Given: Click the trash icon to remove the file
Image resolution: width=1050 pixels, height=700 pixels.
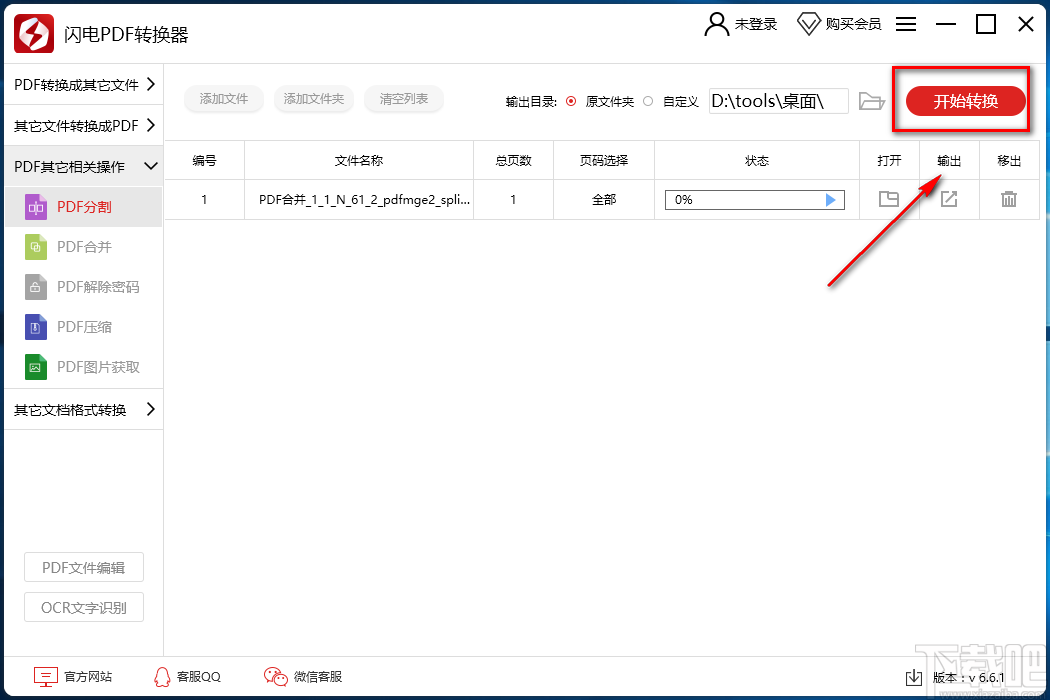Looking at the screenshot, I should click(1009, 199).
